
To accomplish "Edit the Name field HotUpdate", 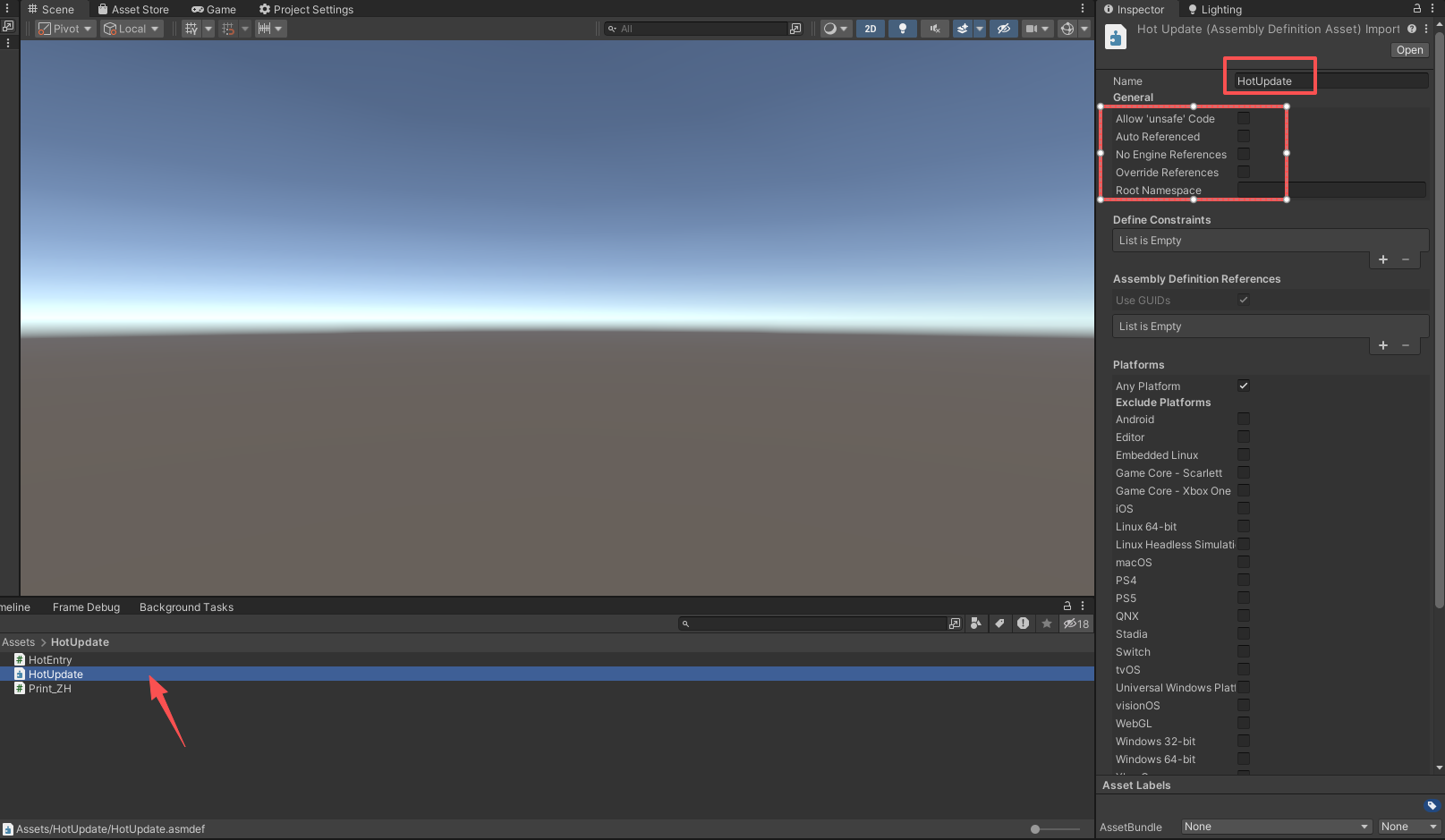I will click(1331, 81).
